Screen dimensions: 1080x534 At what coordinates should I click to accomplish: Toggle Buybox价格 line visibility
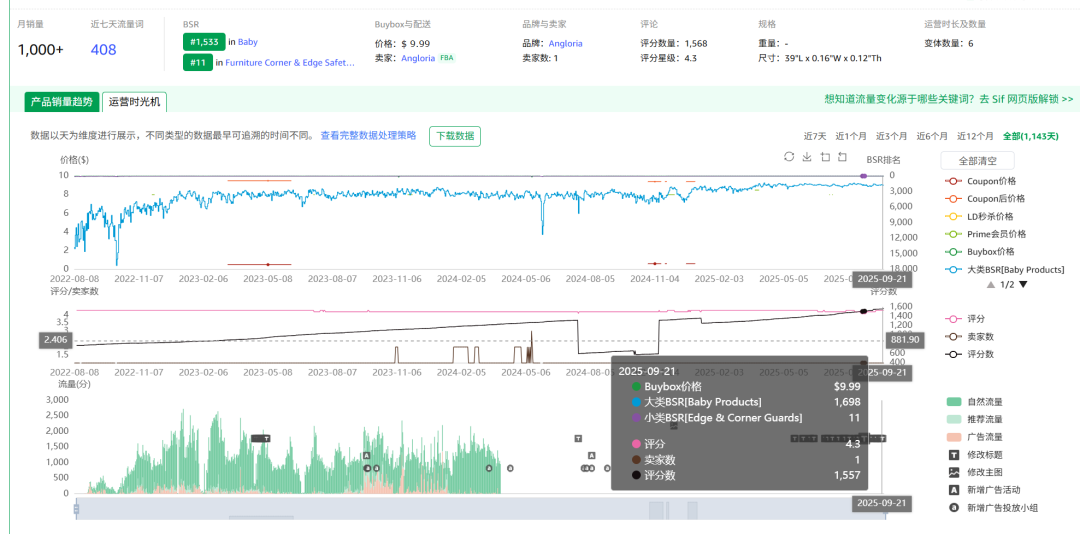[954, 252]
